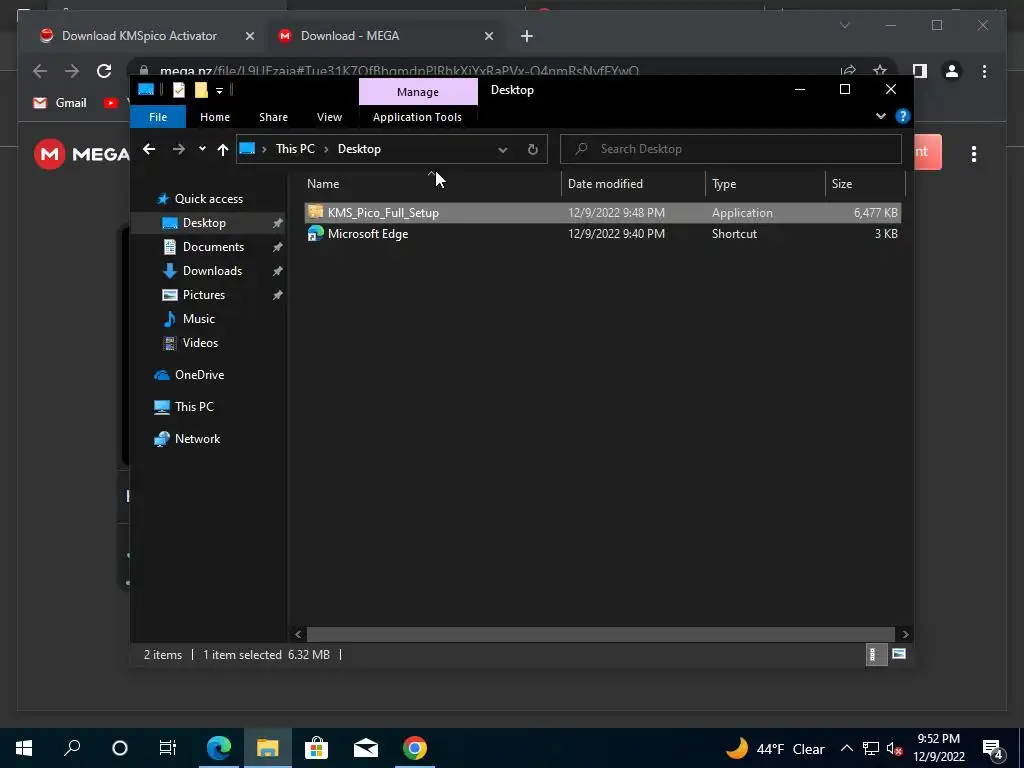Screen dimensions: 1024x768
Task: Open Microsoft Store from taskbar
Action: (316, 748)
